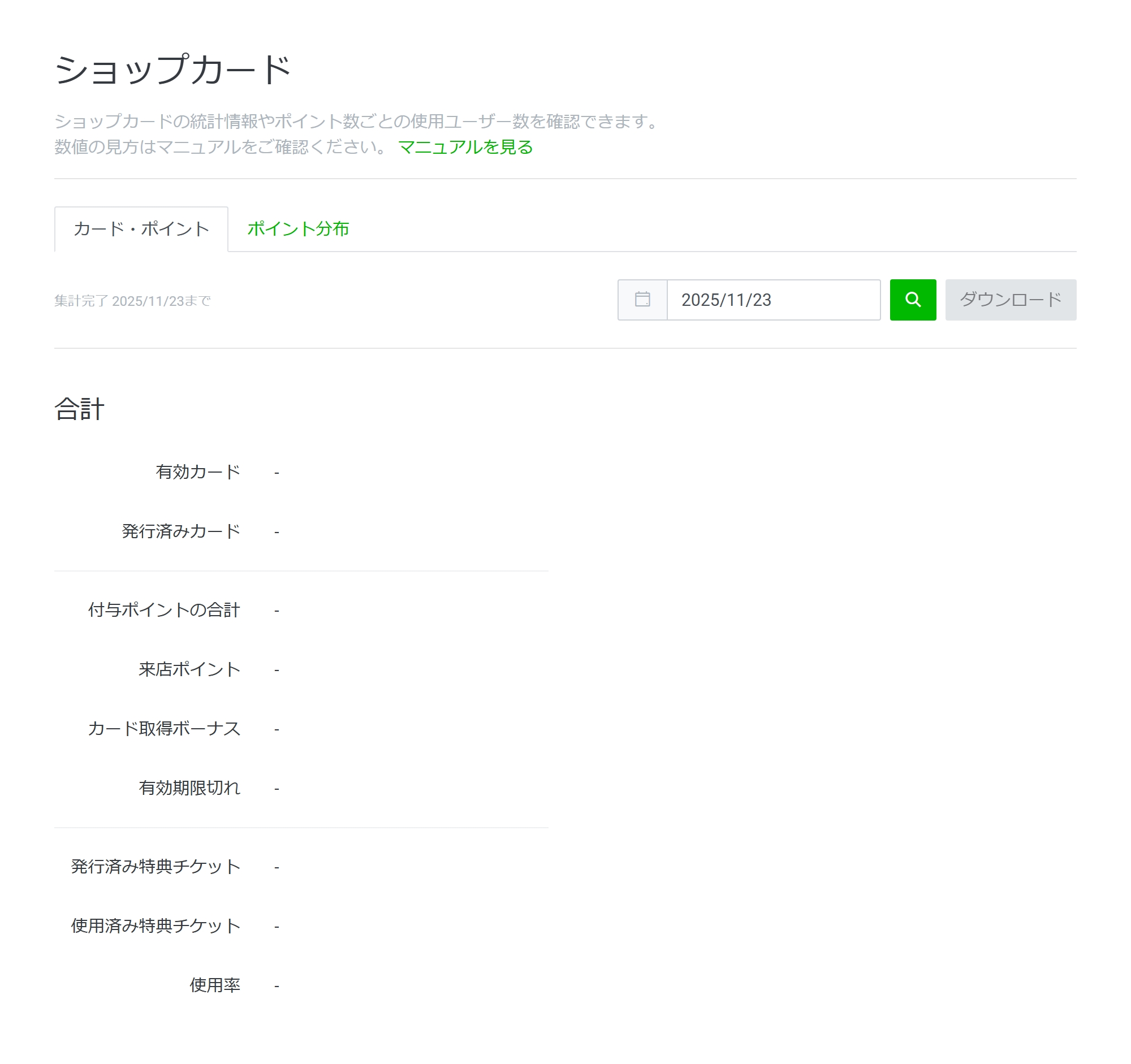The image size is (1131, 1064).
Task: Select the カード・ポイント tab
Action: coord(140,229)
